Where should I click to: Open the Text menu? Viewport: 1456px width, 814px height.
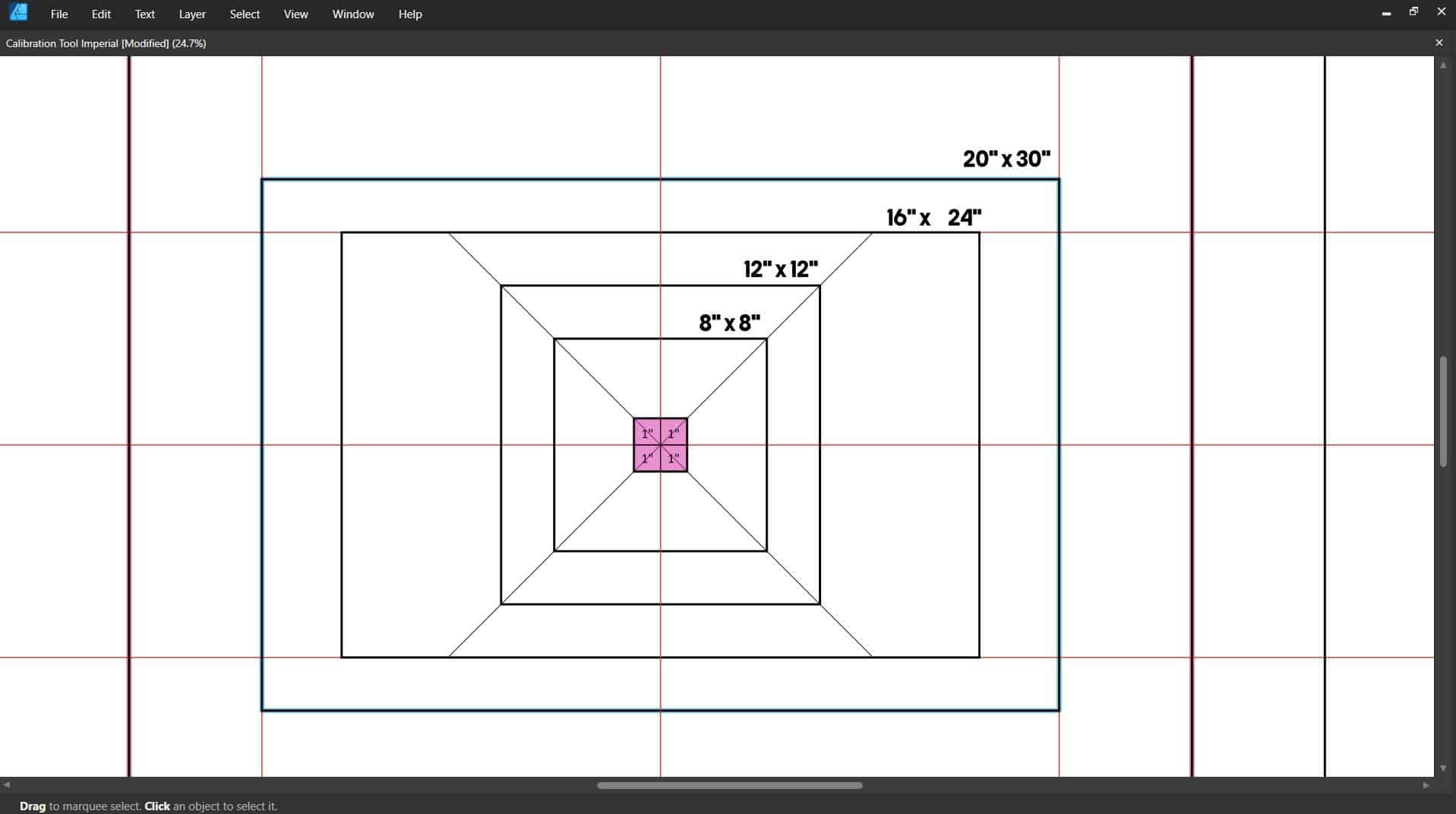pos(144,14)
